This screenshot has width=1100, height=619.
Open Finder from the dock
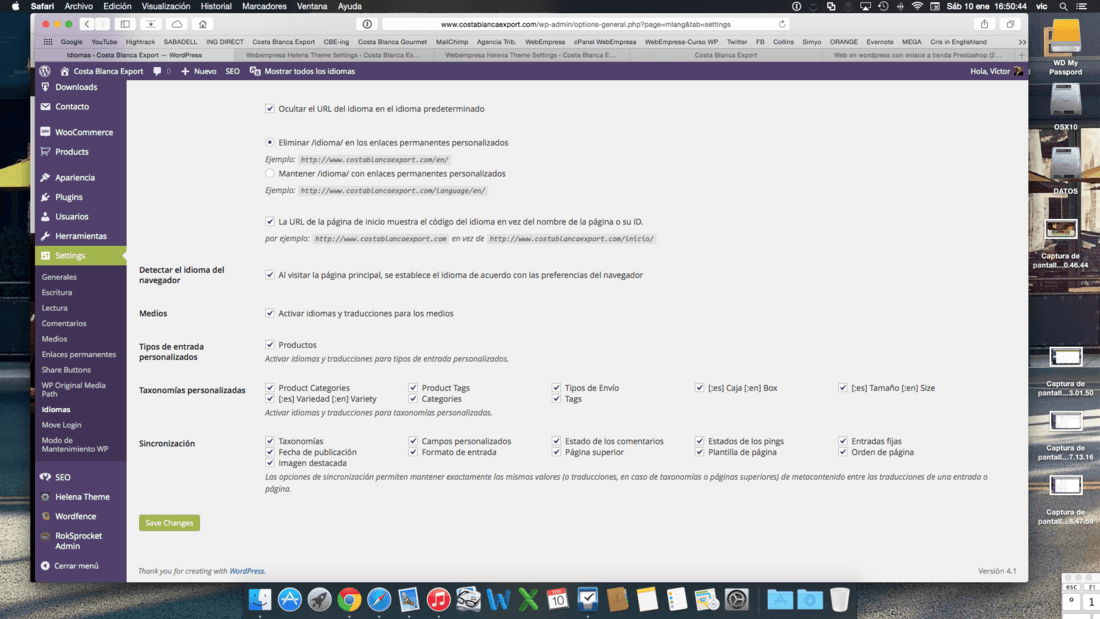click(260, 599)
